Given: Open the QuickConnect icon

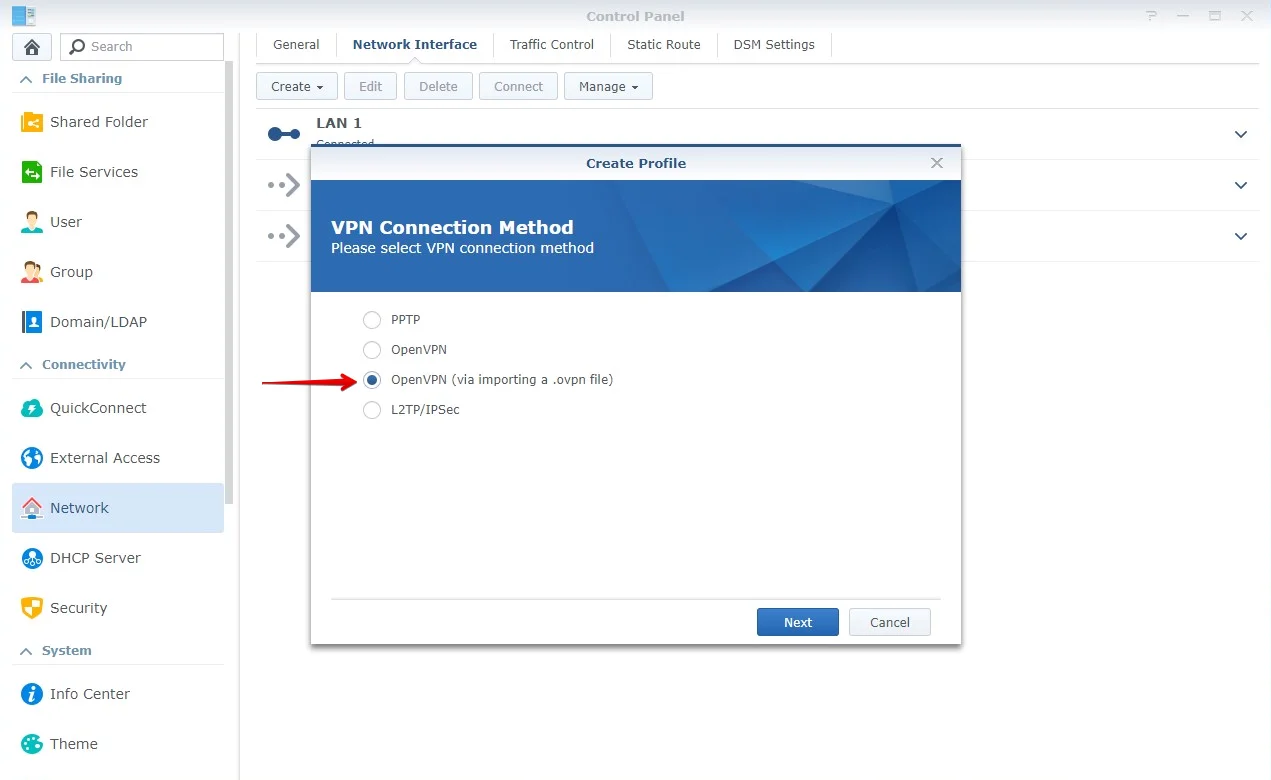Looking at the screenshot, I should tap(32, 408).
